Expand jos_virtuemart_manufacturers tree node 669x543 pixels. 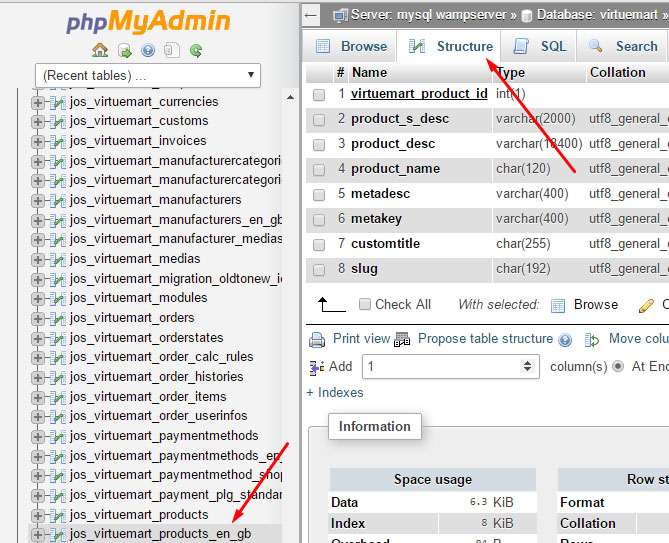(x=38, y=200)
